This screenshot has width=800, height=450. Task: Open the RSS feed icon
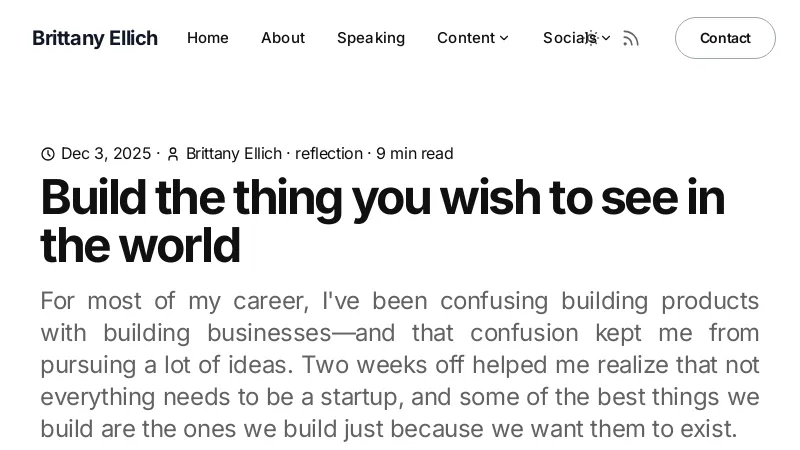(x=631, y=38)
